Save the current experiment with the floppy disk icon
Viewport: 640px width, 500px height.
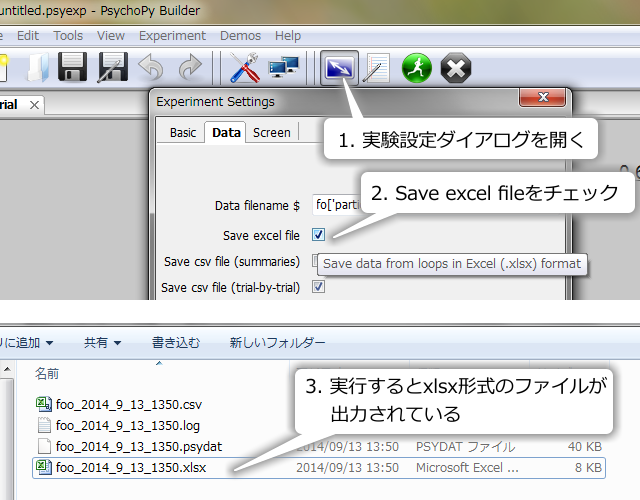coord(72,67)
